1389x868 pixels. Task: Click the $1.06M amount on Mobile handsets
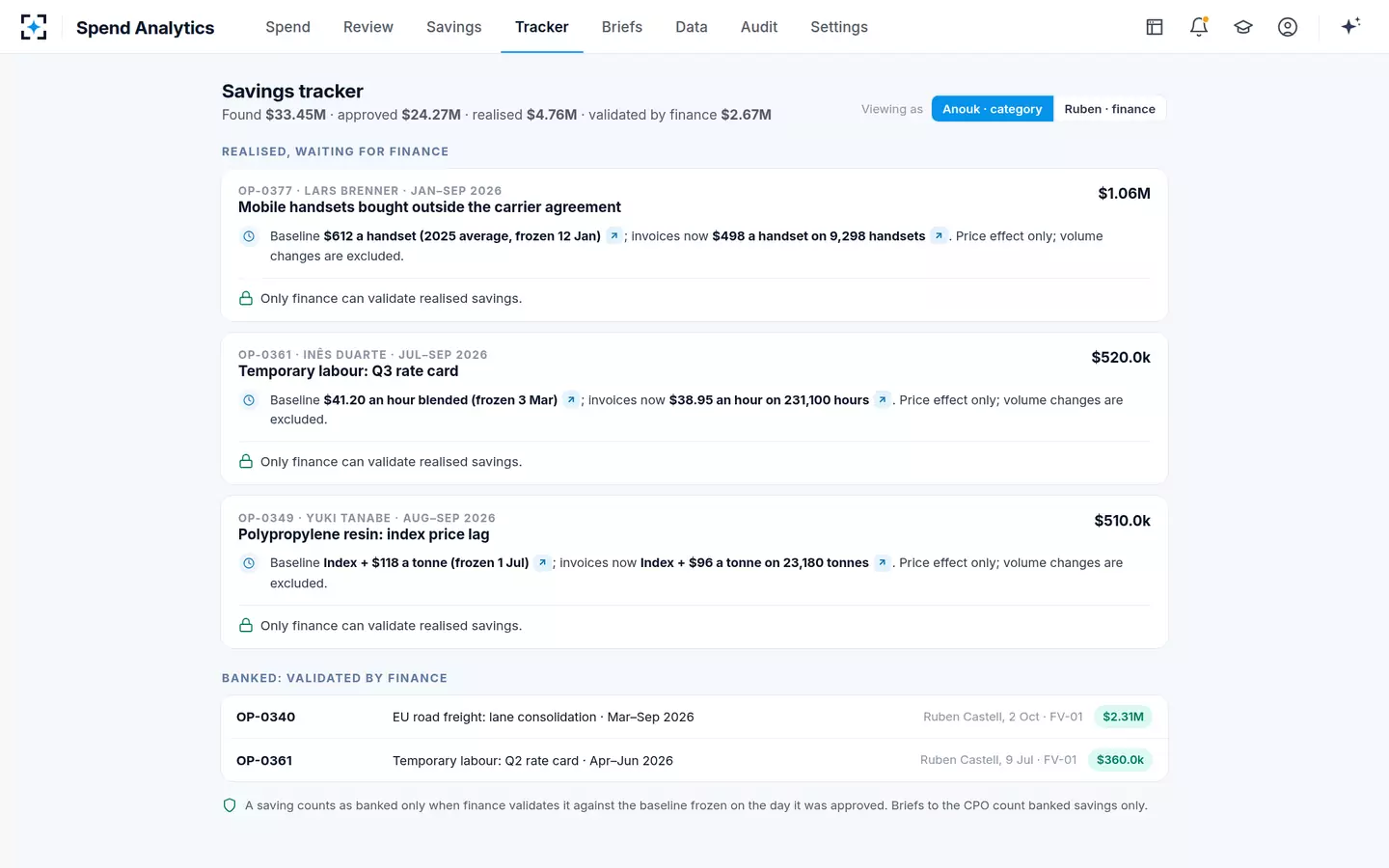(x=1124, y=193)
